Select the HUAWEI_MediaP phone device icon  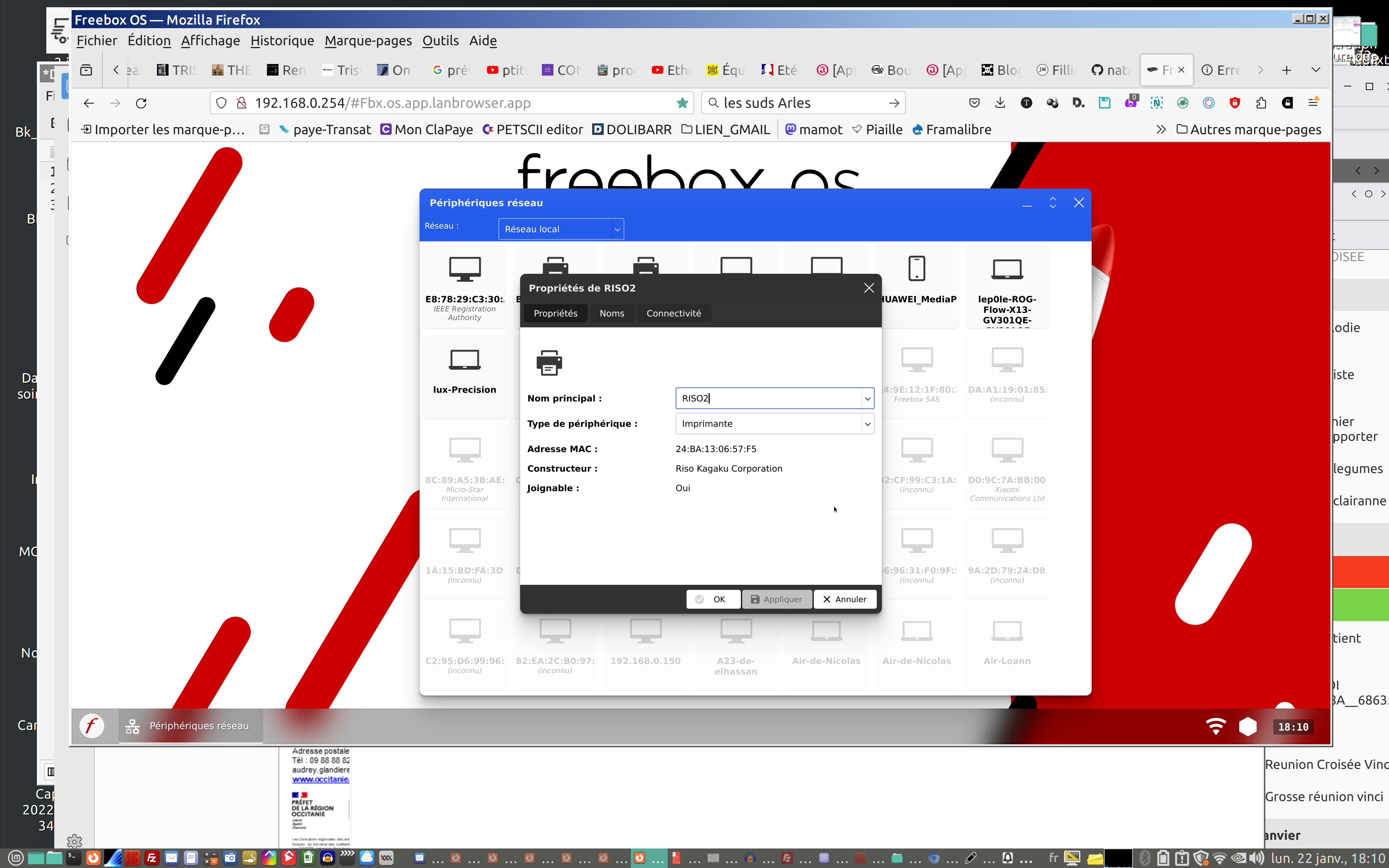(x=917, y=269)
